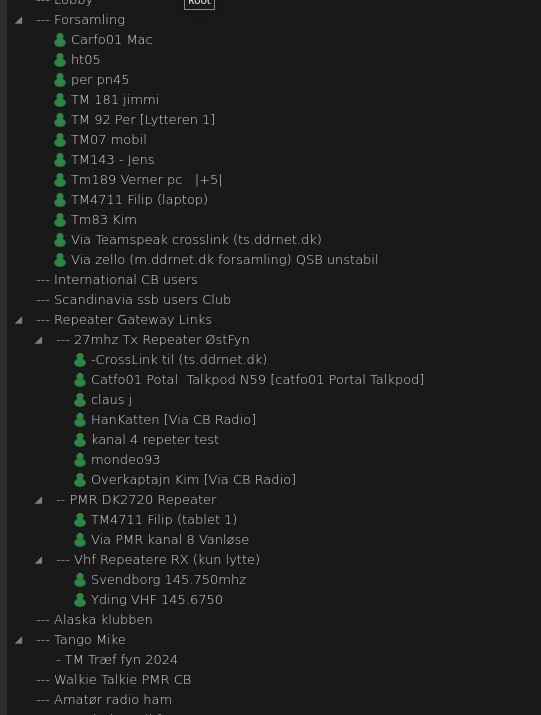Click the user icon for Svendborg 145.750mhz

click(80, 580)
